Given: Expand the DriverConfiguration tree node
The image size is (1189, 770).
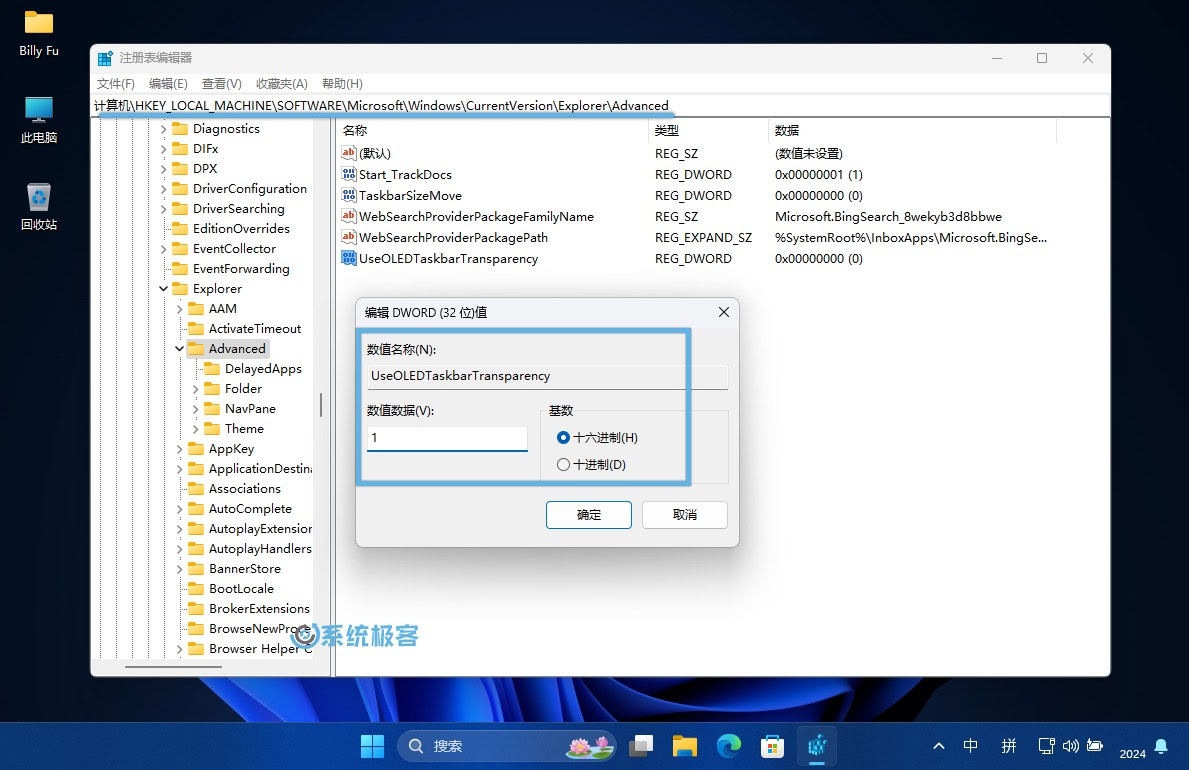Looking at the screenshot, I should point(163,189).
